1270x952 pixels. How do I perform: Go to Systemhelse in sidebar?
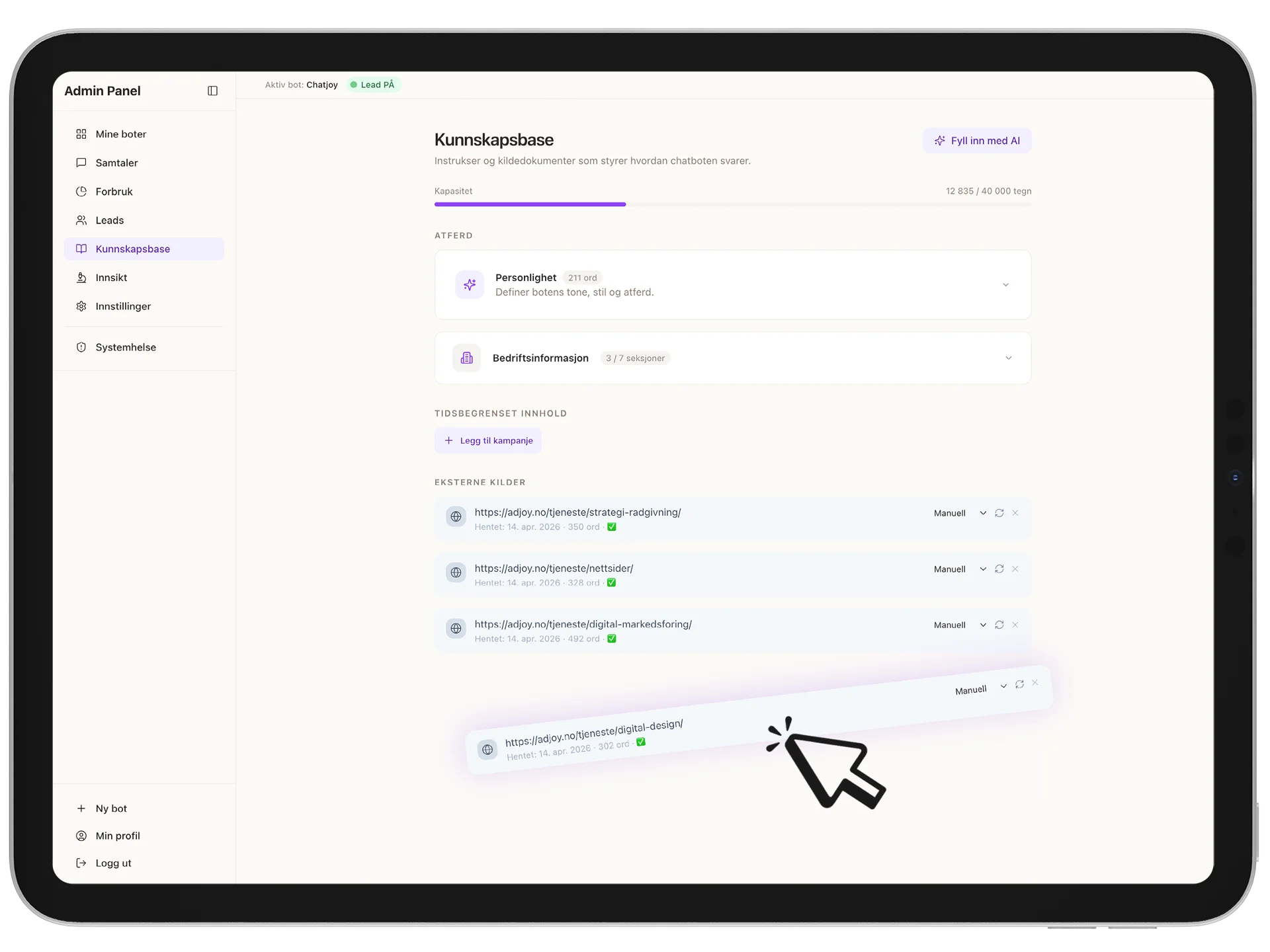[126, 347]
